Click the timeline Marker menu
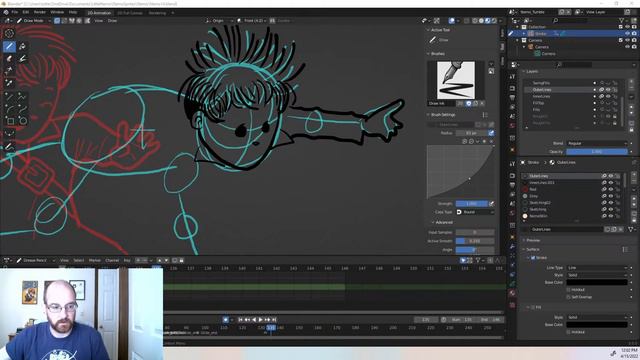The width and height of the screenshot is (640, 360). click(x=95, y=260)
